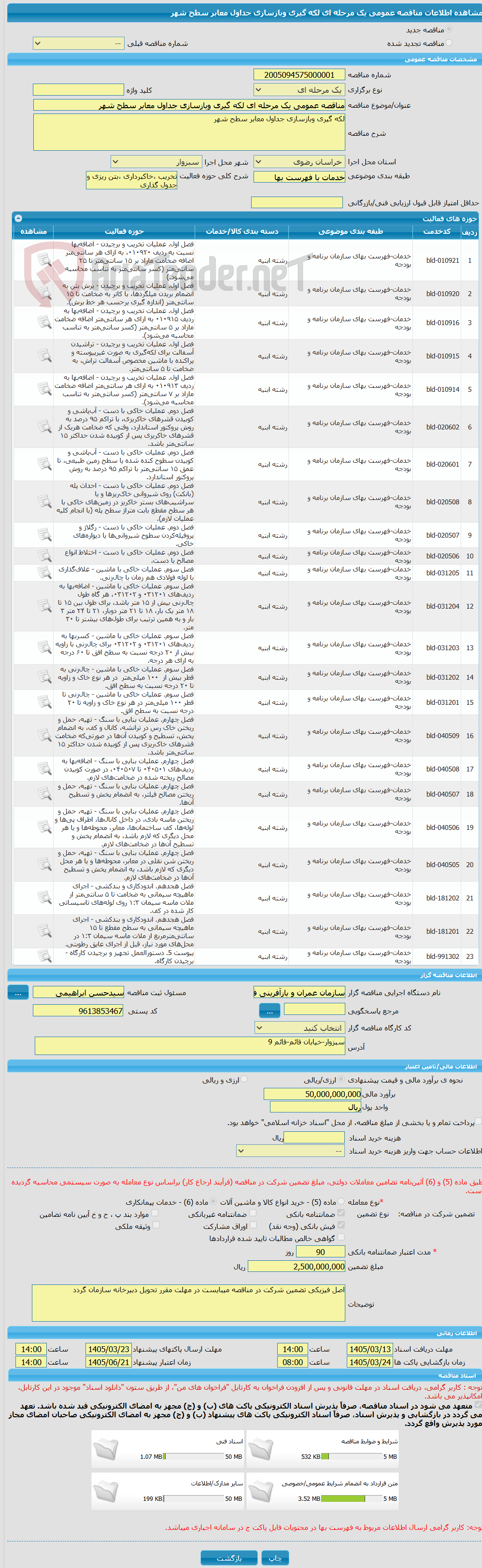The width and height of the screenshot is (482, 1568).
Task: Toggle وثیقه ملکی checkbox
Action: coord(156,1226)
